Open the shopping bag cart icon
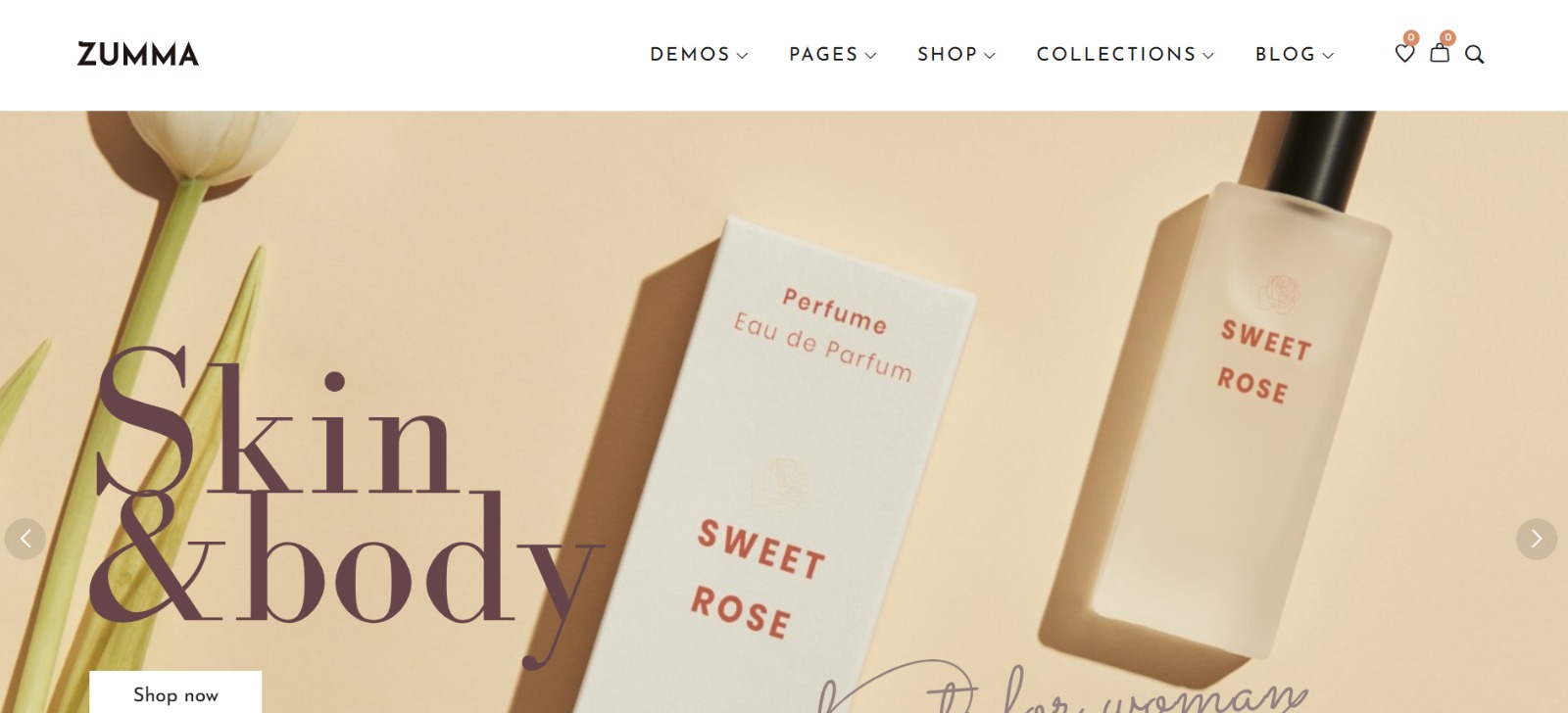Image resolution: width=1568 pixels, height=713 pixels. 1440,54
